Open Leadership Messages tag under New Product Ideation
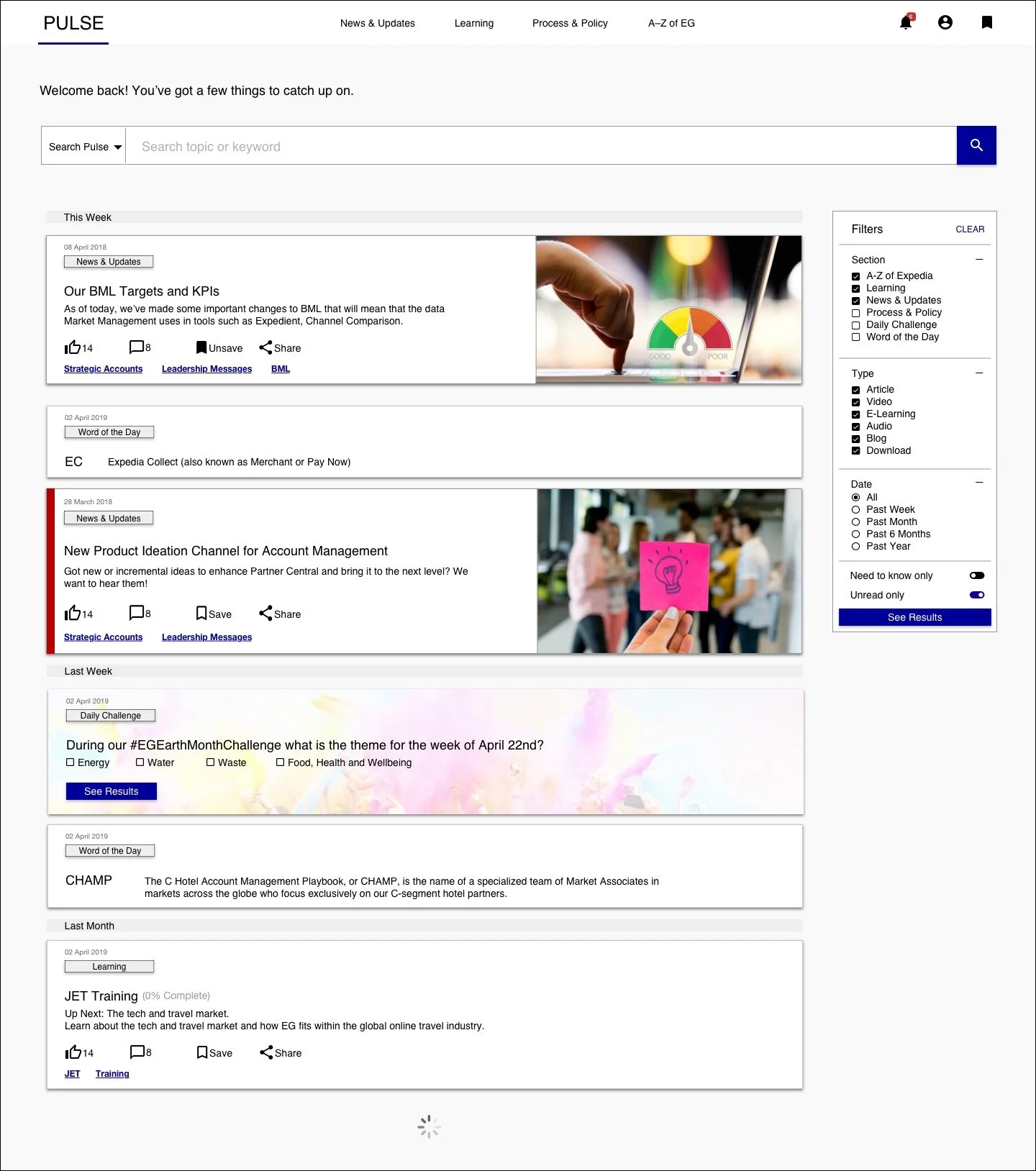Viewport: 1036px width, 1171px height. [207, 637]
